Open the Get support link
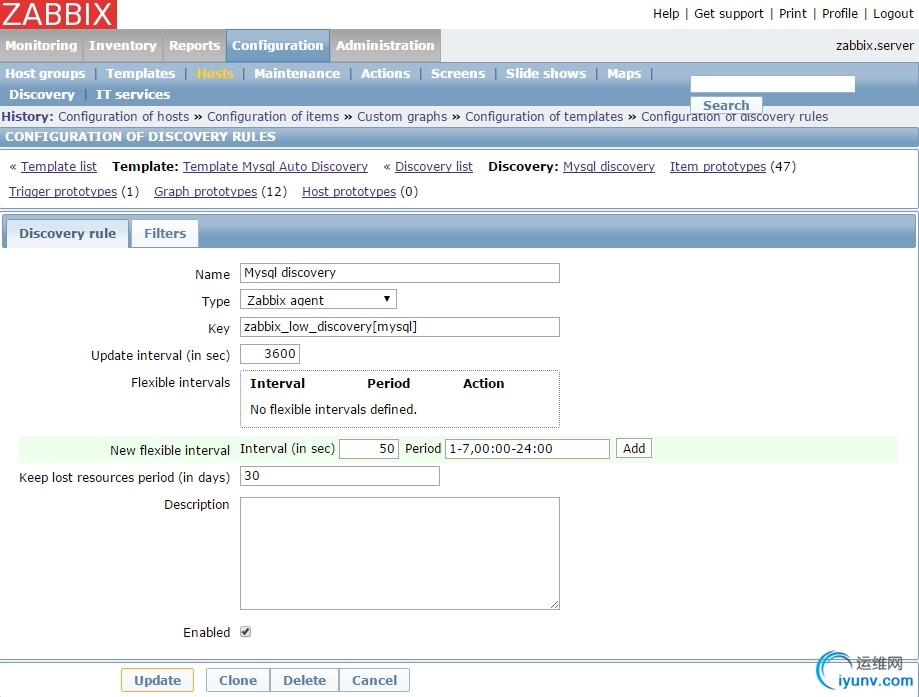The width and height of the screenshot is (919, 697). pyautogui.click(x=729, y=13)
